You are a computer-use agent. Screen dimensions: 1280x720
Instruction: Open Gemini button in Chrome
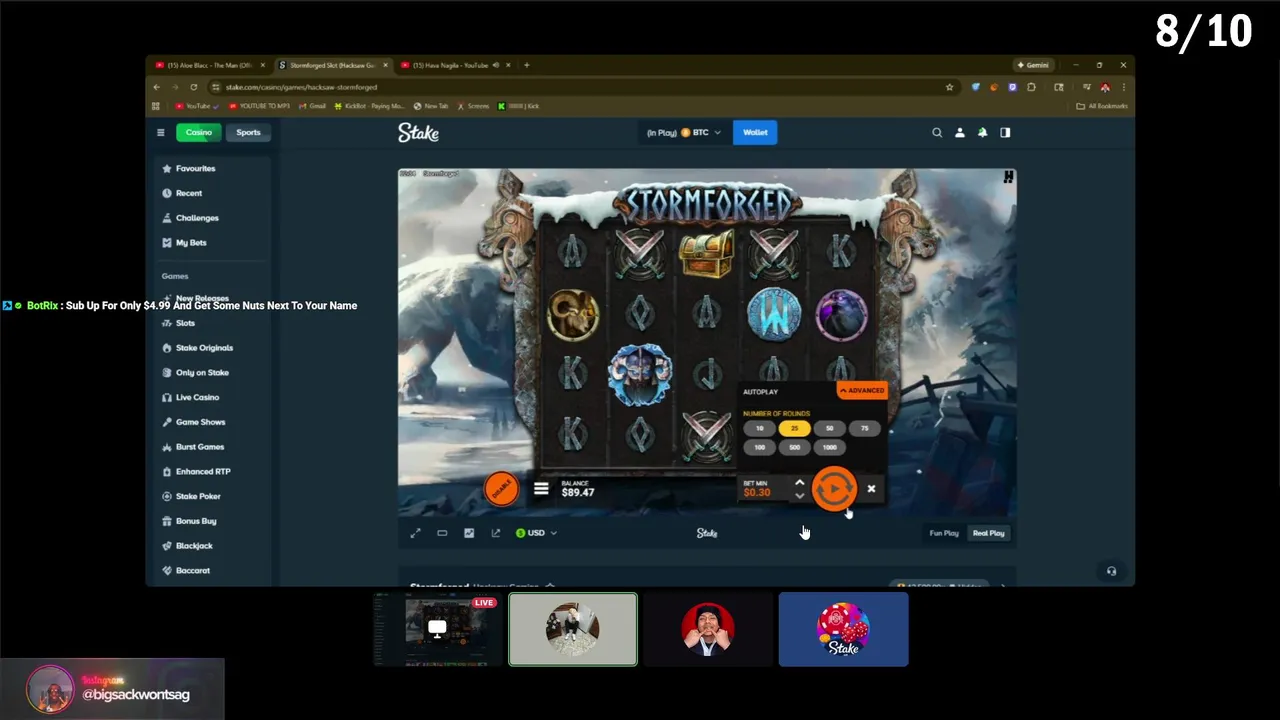click(1033, 65)
